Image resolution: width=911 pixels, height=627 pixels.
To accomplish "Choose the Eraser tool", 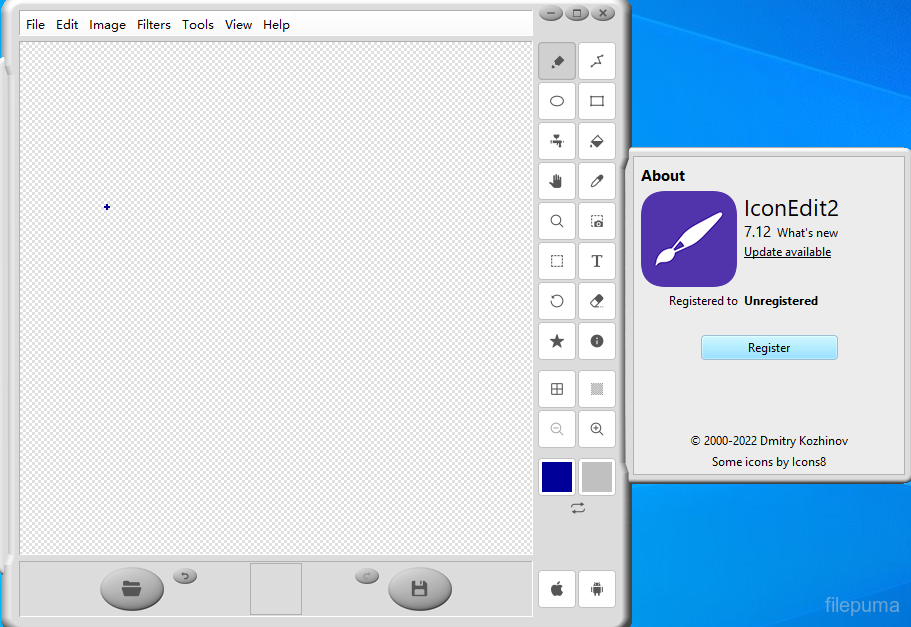I will click(x=597, y=301).
